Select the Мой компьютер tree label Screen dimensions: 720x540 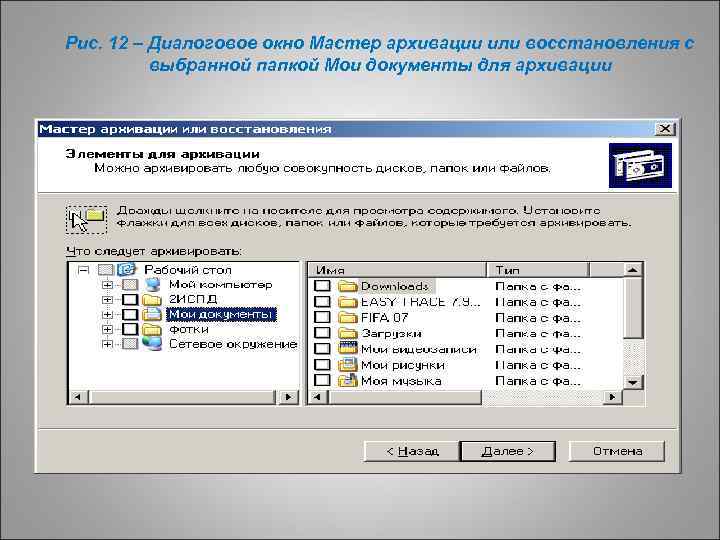pos(220,285)
